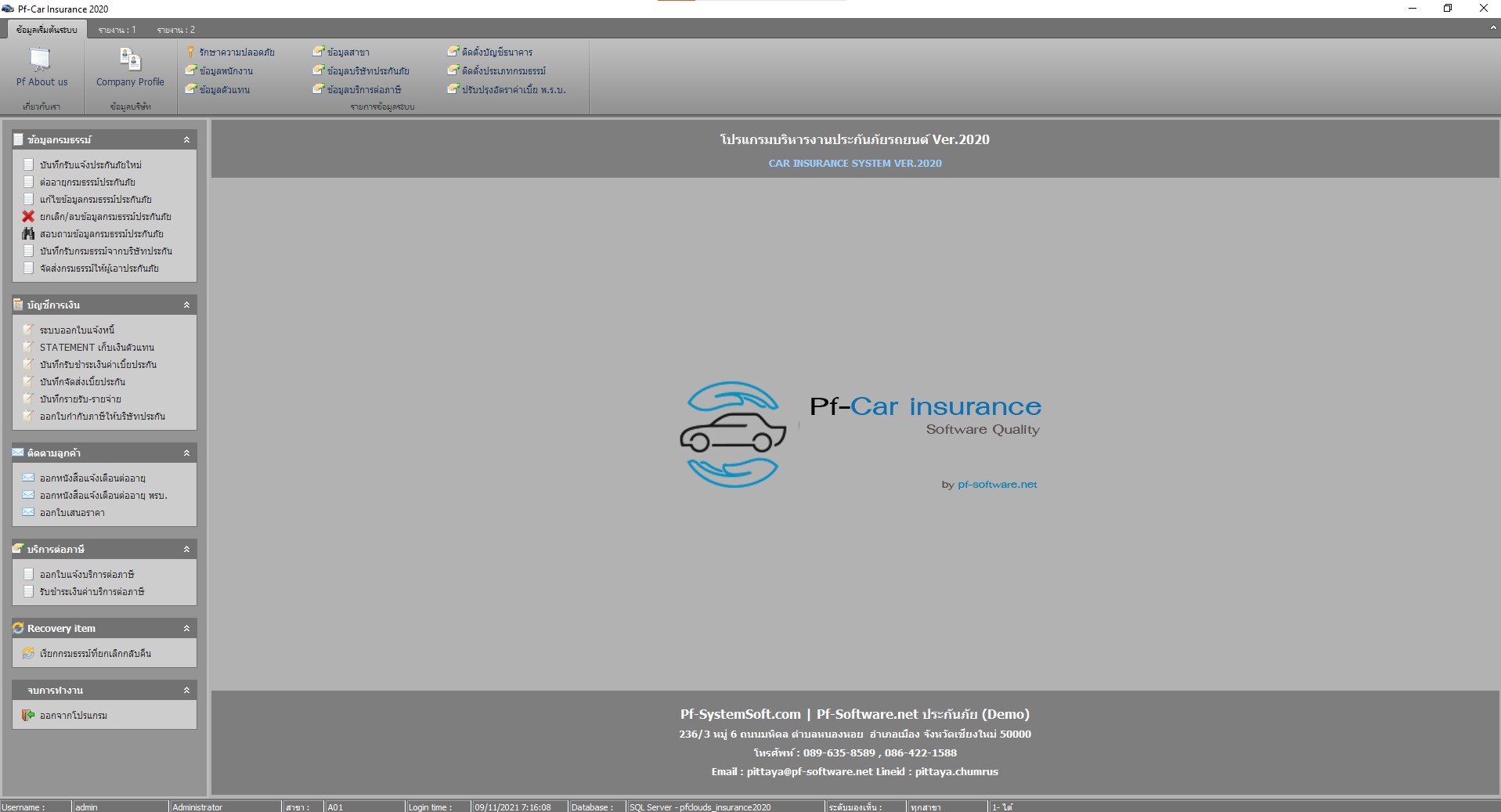Open ระบบออกใบแจ้งหนี้ in the sidebar
This screenshot has width=1501, height=812.
coord(69,330)
